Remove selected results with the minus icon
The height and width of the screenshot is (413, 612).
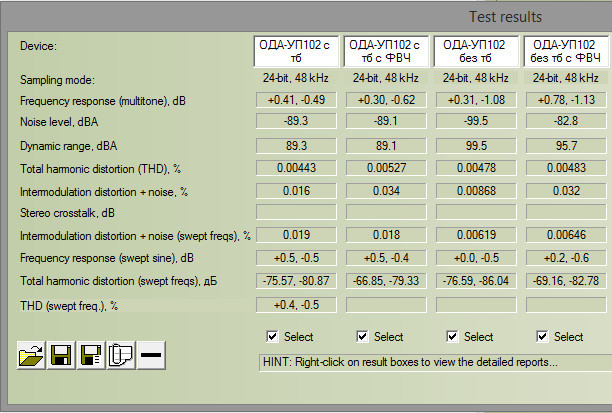point(151,355)
